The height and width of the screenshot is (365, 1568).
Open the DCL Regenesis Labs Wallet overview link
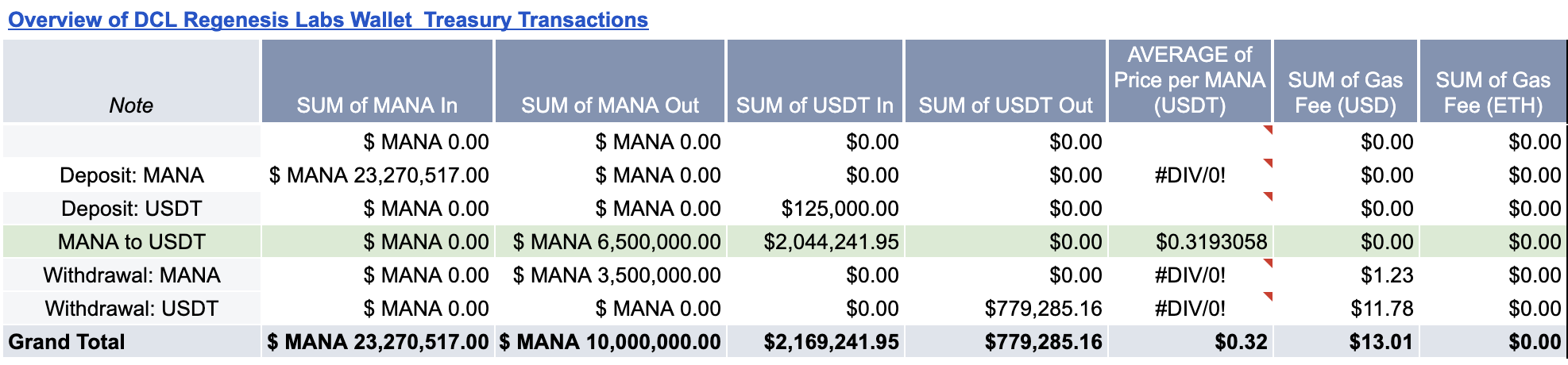[x=327, y=20]
